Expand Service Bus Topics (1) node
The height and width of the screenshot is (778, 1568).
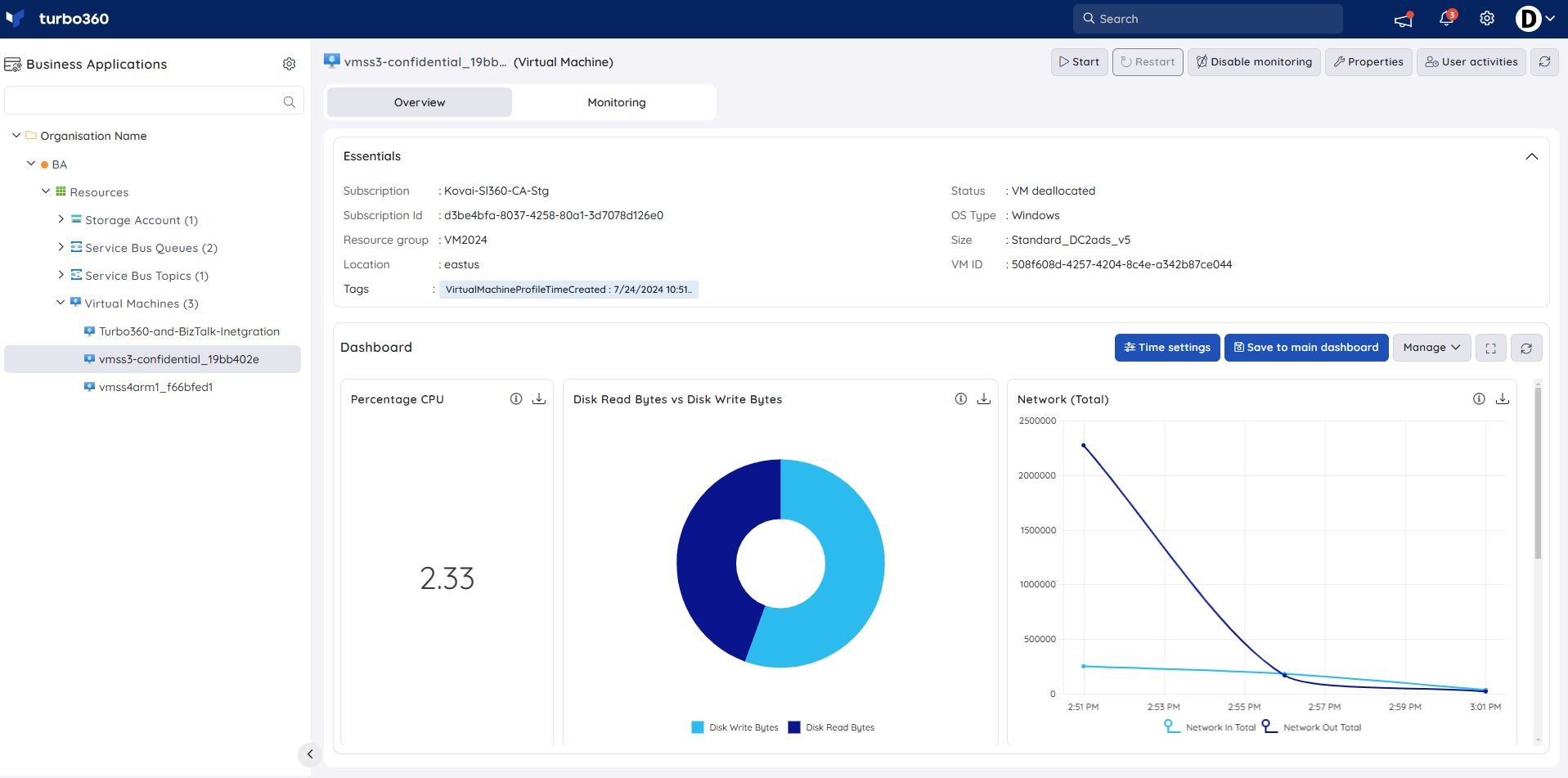[x=61, y=275]
